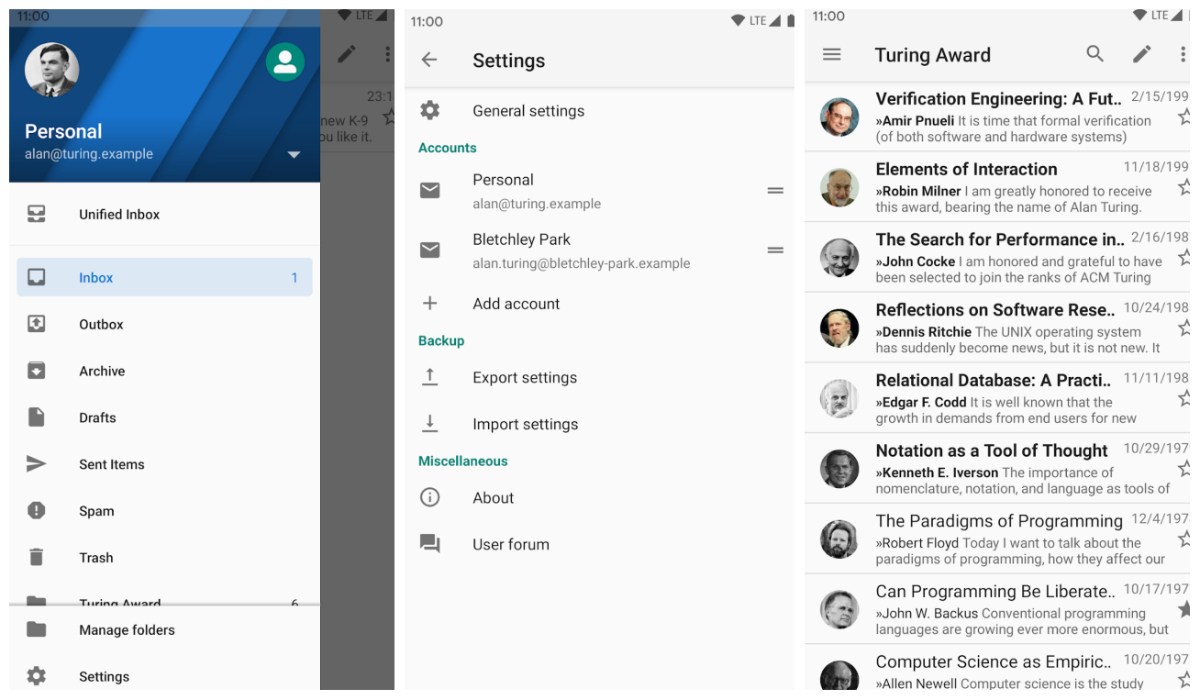This screenshot has width=1200, height=700.
Task: Tap the search icon in Turing Award toolbar
Action: [x=1095, y=54]
